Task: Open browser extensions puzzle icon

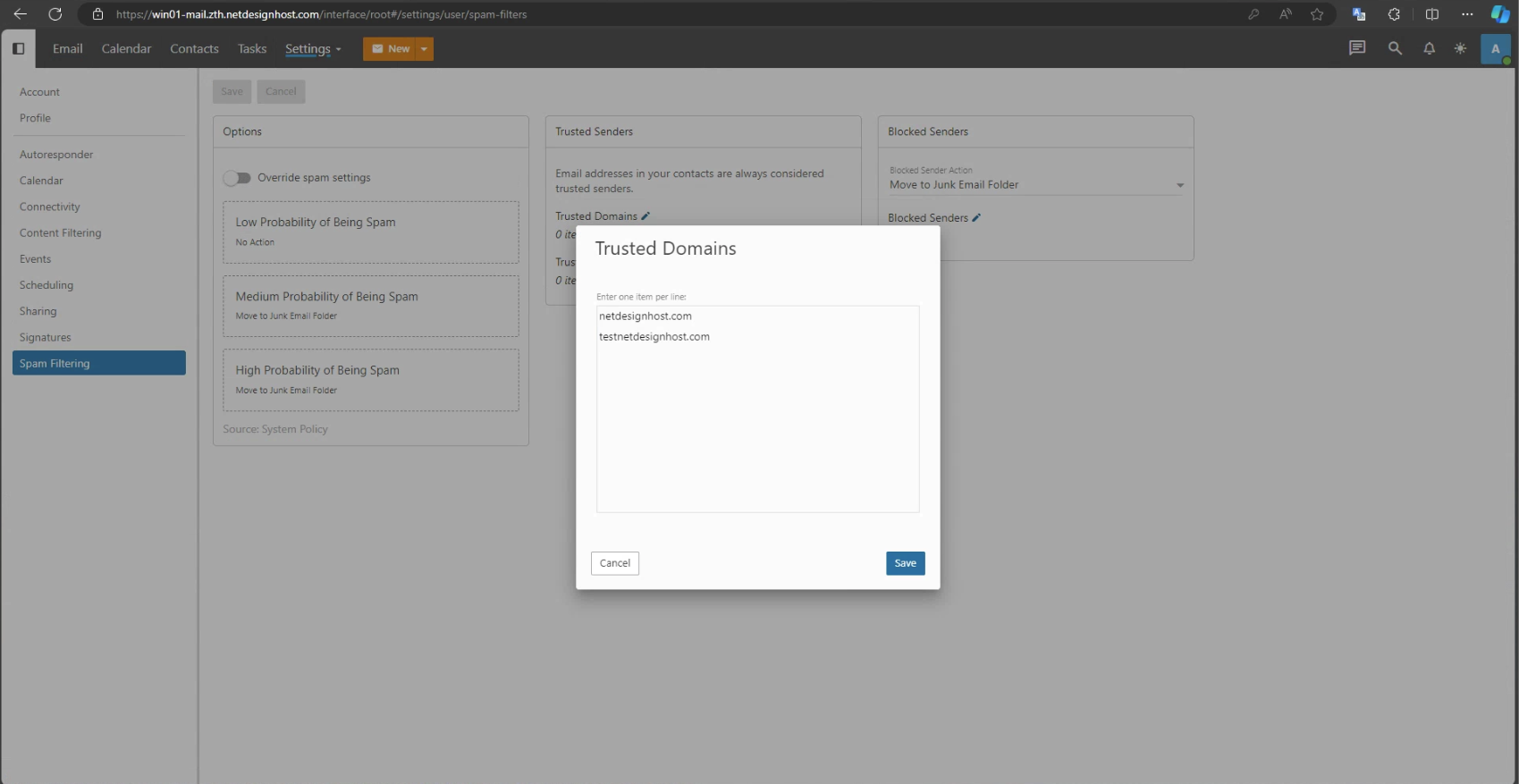Action: coord(1394,14)
